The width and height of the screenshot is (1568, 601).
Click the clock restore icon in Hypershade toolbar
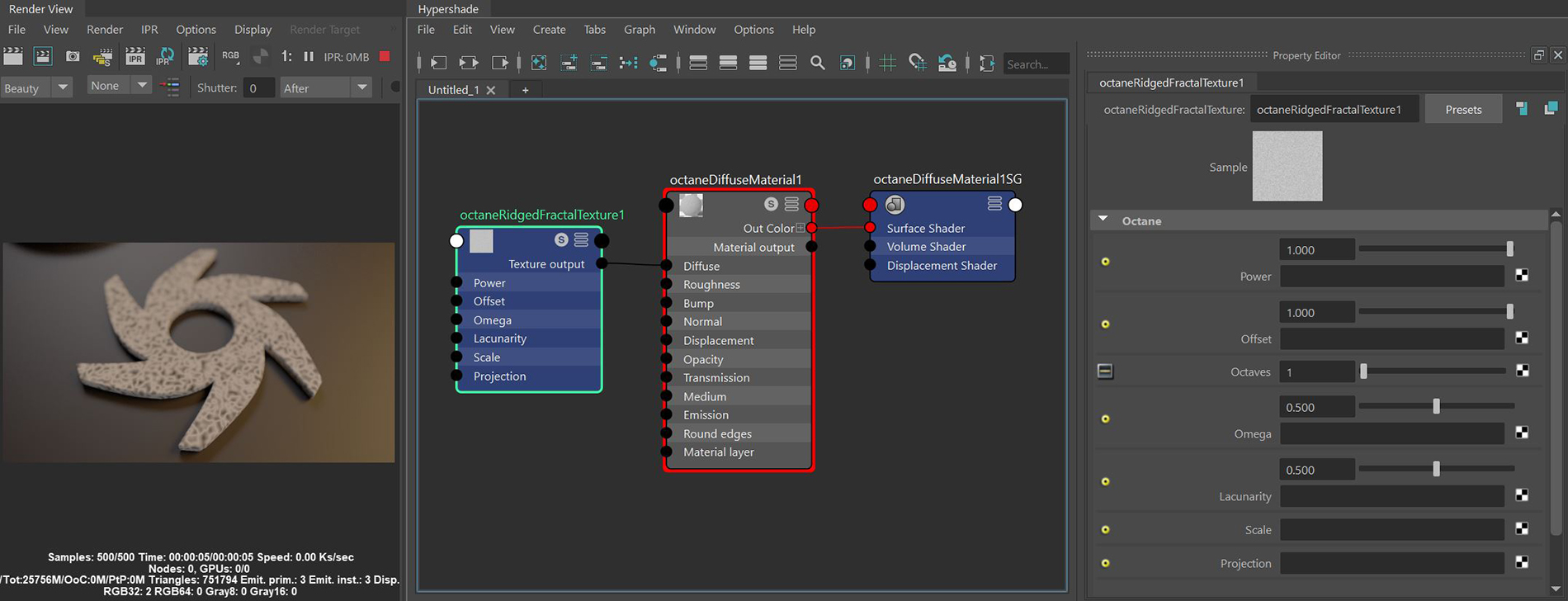pyautogui.click(x=947, y=63)
